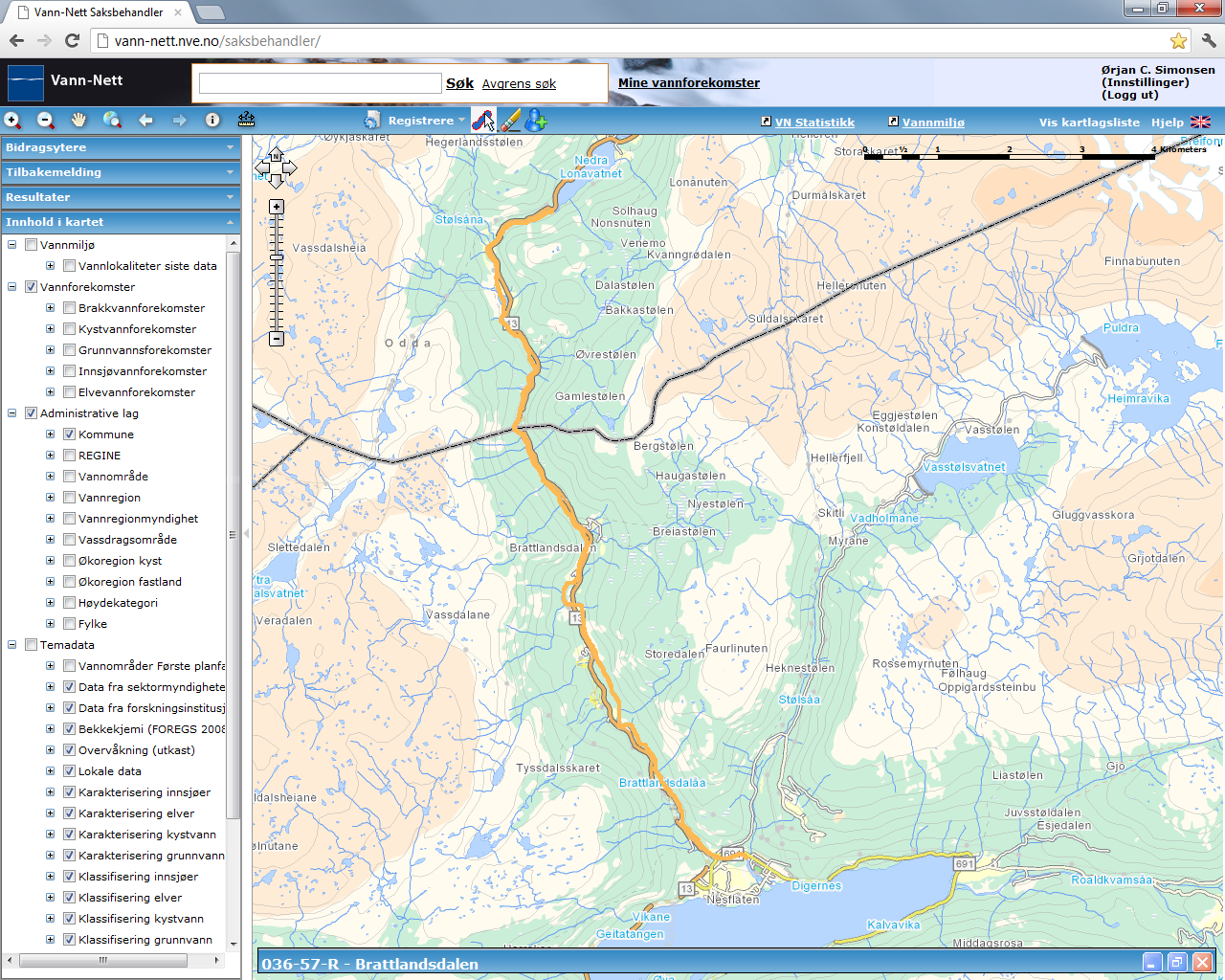This screenshot has height=980, width=1225.
Task: Collapse the Administrative lag tree node
Action: [12, 413]
